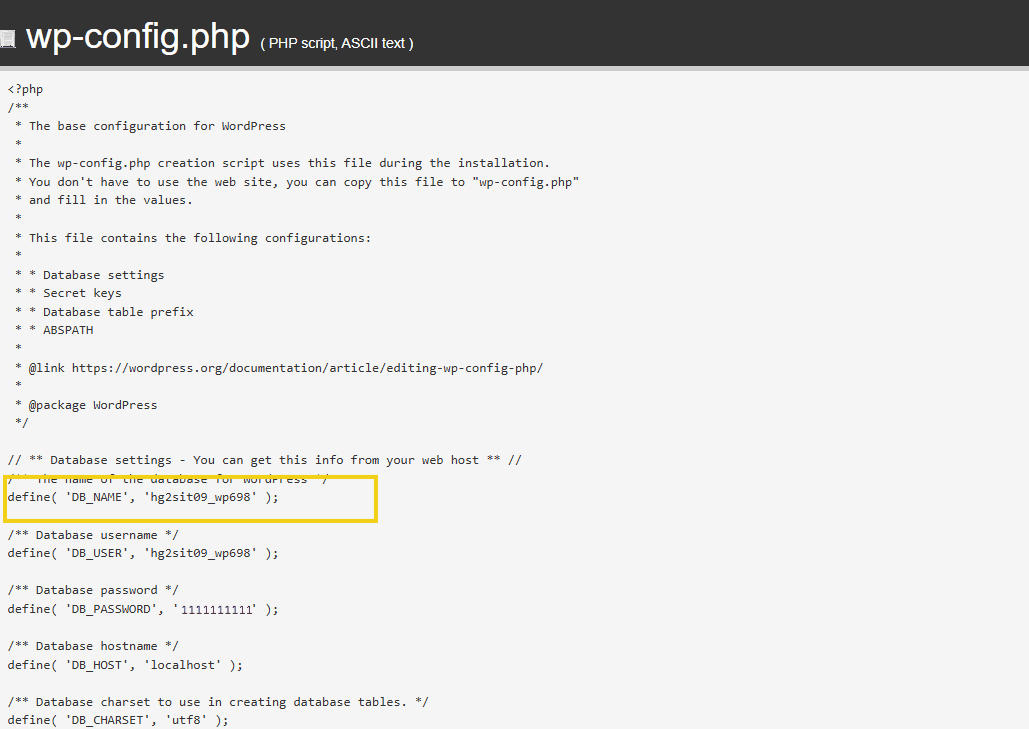The height and width of the screenshot is (729, 1029).
Task: Click the define DB_USER line
Action: click(x=143, y=553)
